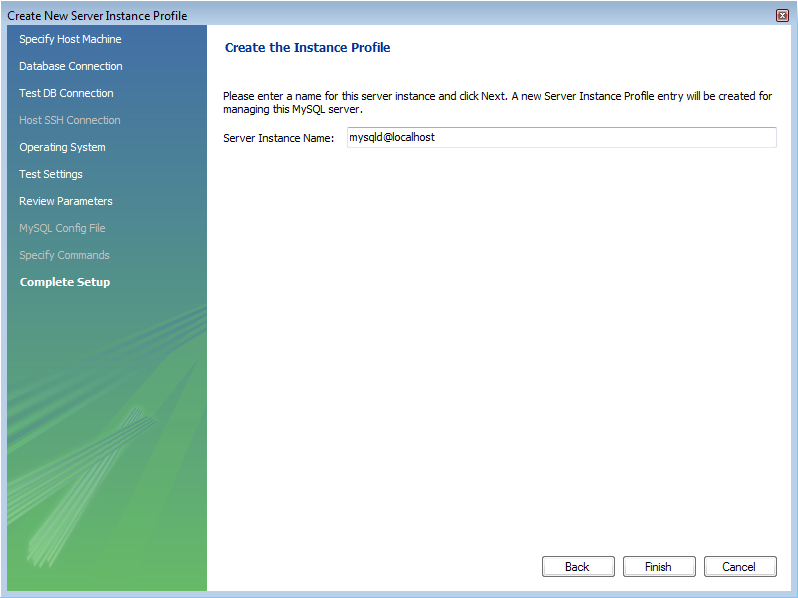Image resolution: width=798 pixels, height=598 pixels.
Task: Close the Create New Server Instance Profile dialog
Action: click(x=782, y=16)
